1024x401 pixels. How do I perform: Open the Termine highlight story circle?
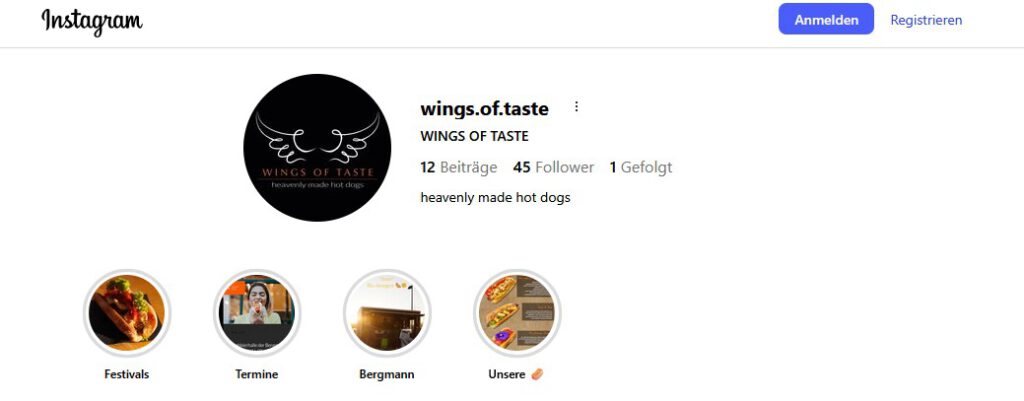[257, 313]
